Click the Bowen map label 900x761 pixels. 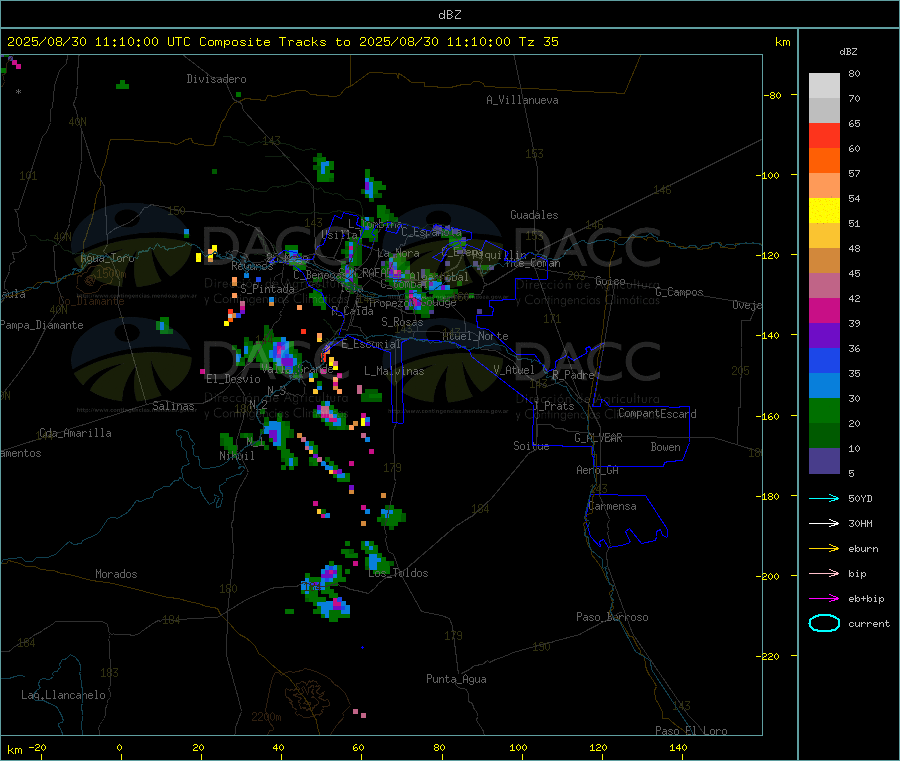tap(665, 447)
